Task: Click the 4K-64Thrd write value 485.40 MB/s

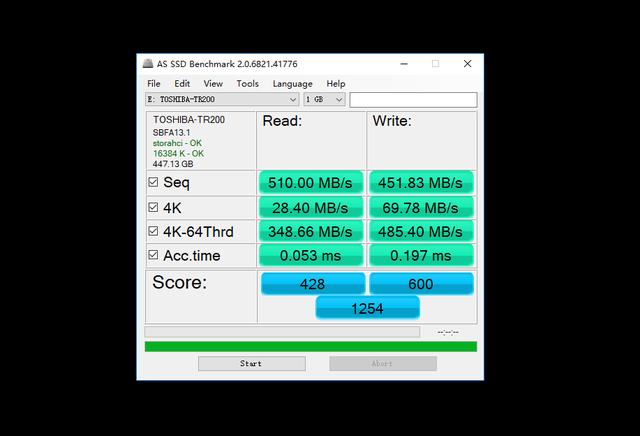Action: pos(421,231)
